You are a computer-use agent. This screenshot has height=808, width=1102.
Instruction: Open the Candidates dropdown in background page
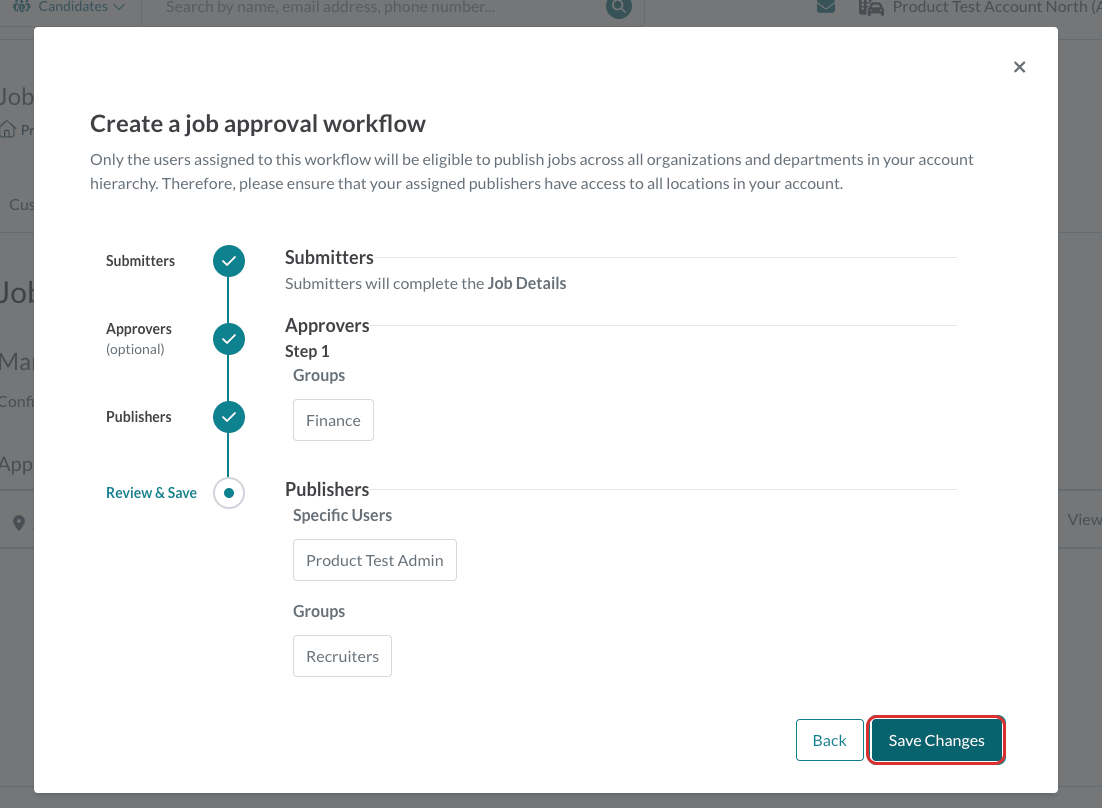(x=69, y=7)
